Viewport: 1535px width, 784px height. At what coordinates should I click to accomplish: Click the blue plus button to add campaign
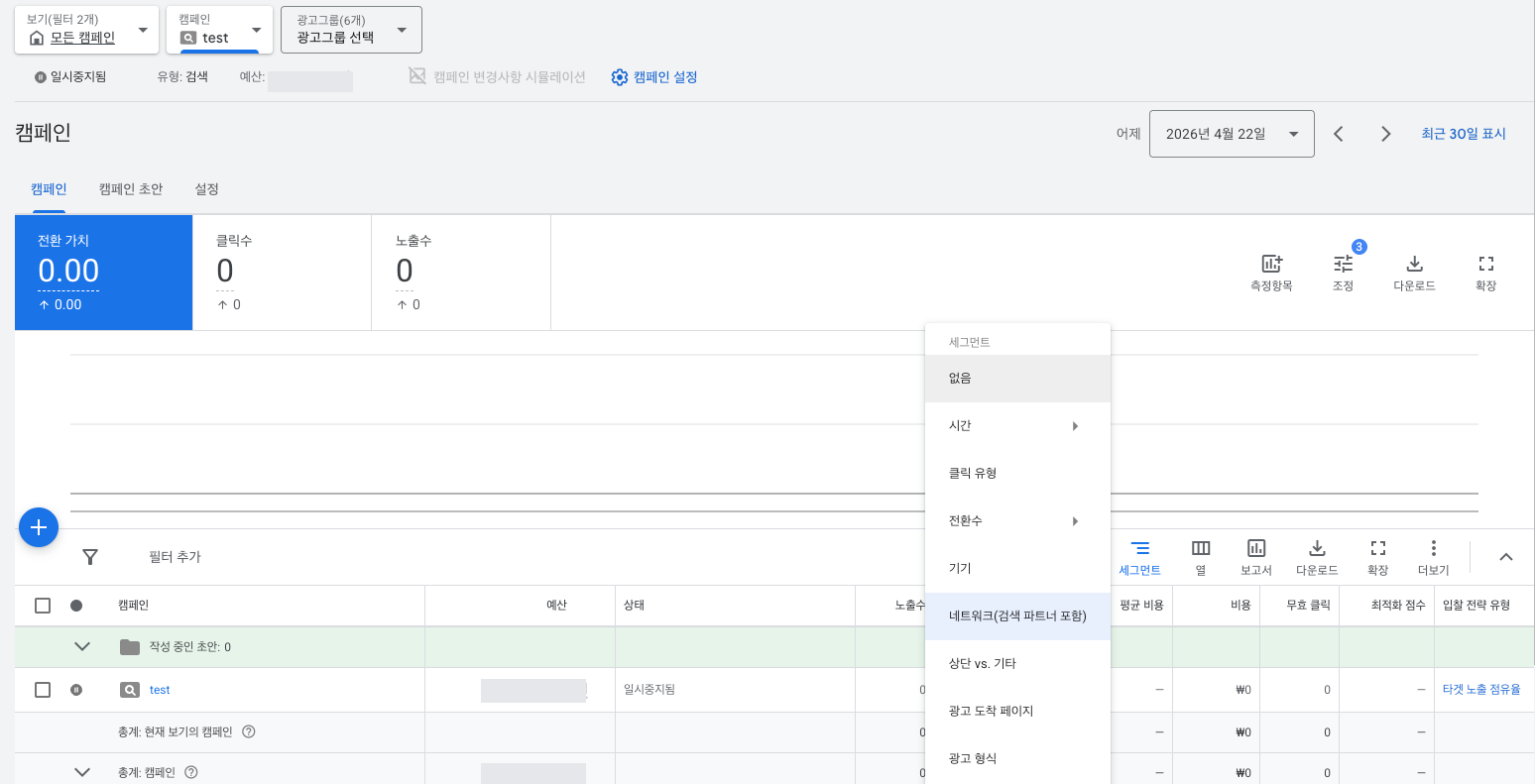[x=39, y=527]
